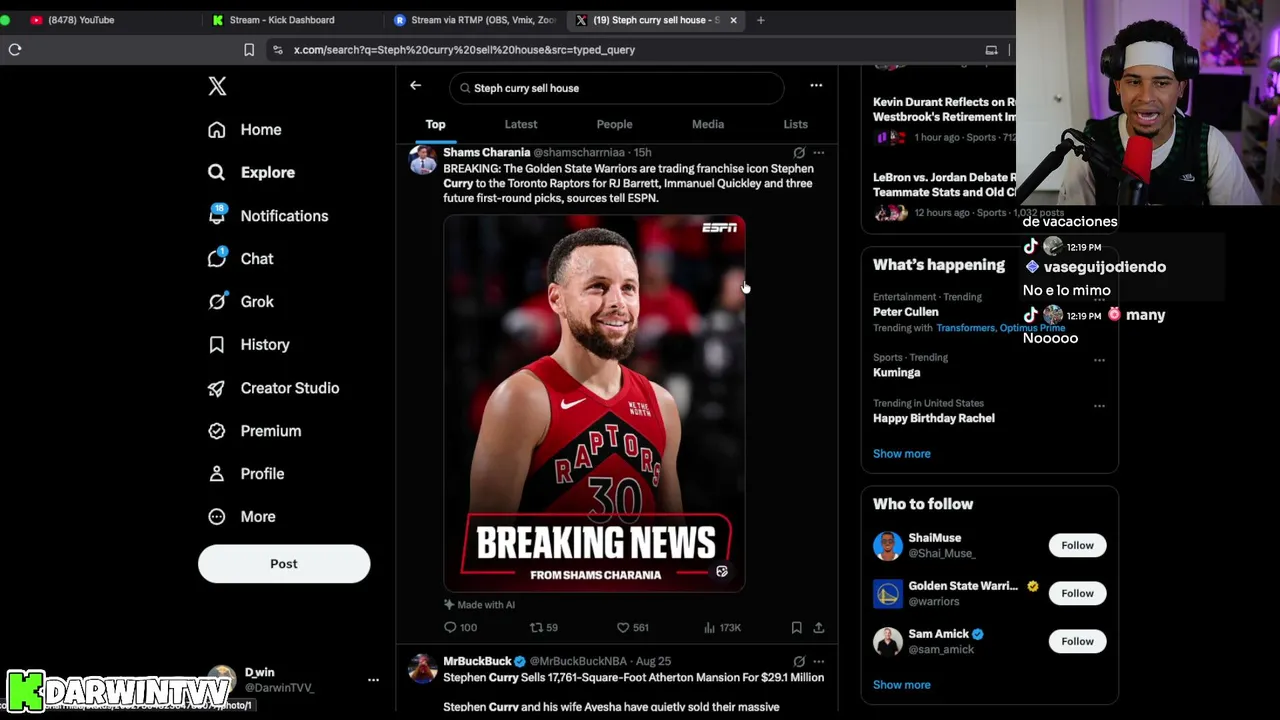Screen dimensions: 1280x720
Task: Open more options for Happy Birthday Rachel
Action: pos(1099,406)
